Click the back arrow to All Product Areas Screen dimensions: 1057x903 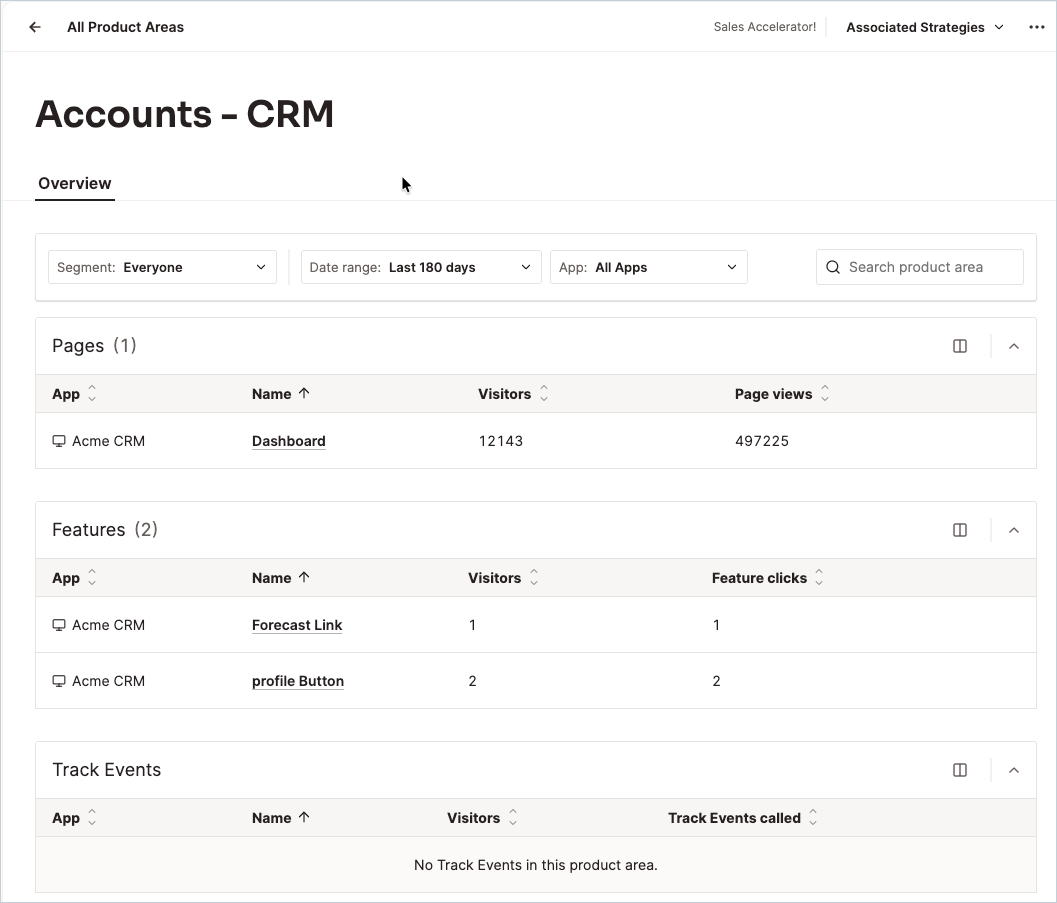tap(35, 27)
